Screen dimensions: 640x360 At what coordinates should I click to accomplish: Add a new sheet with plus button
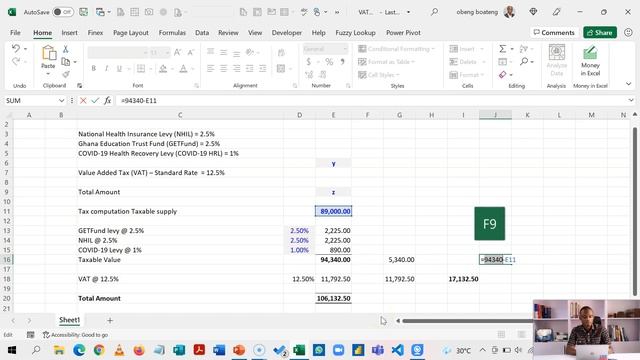point(110,320)
